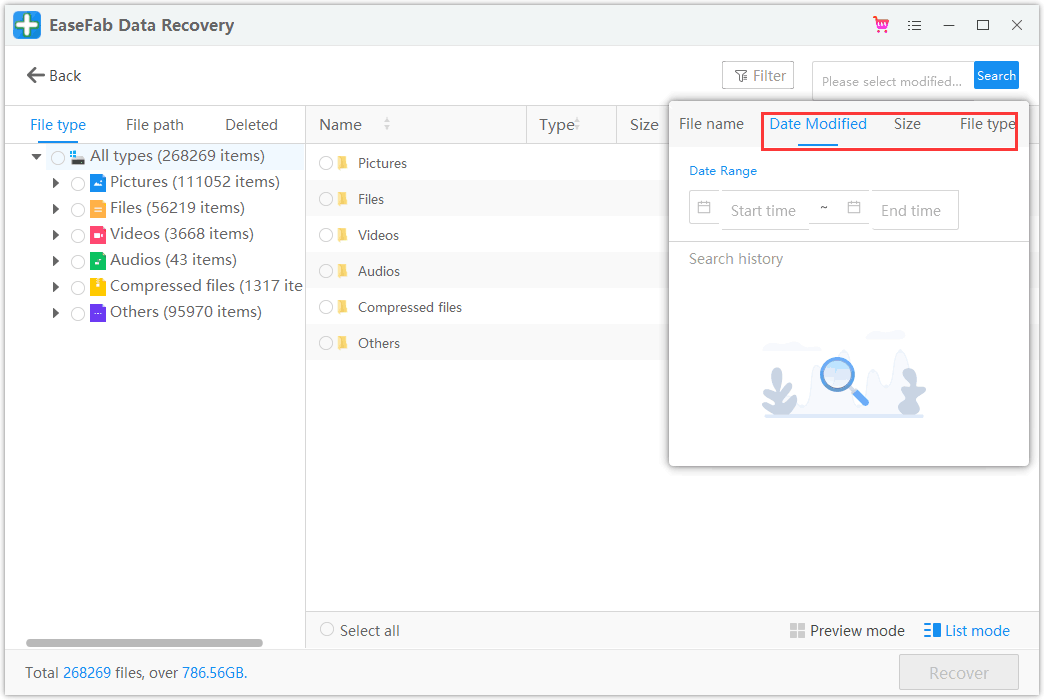Expand the Compressed files tree node

tap(56, 287)
